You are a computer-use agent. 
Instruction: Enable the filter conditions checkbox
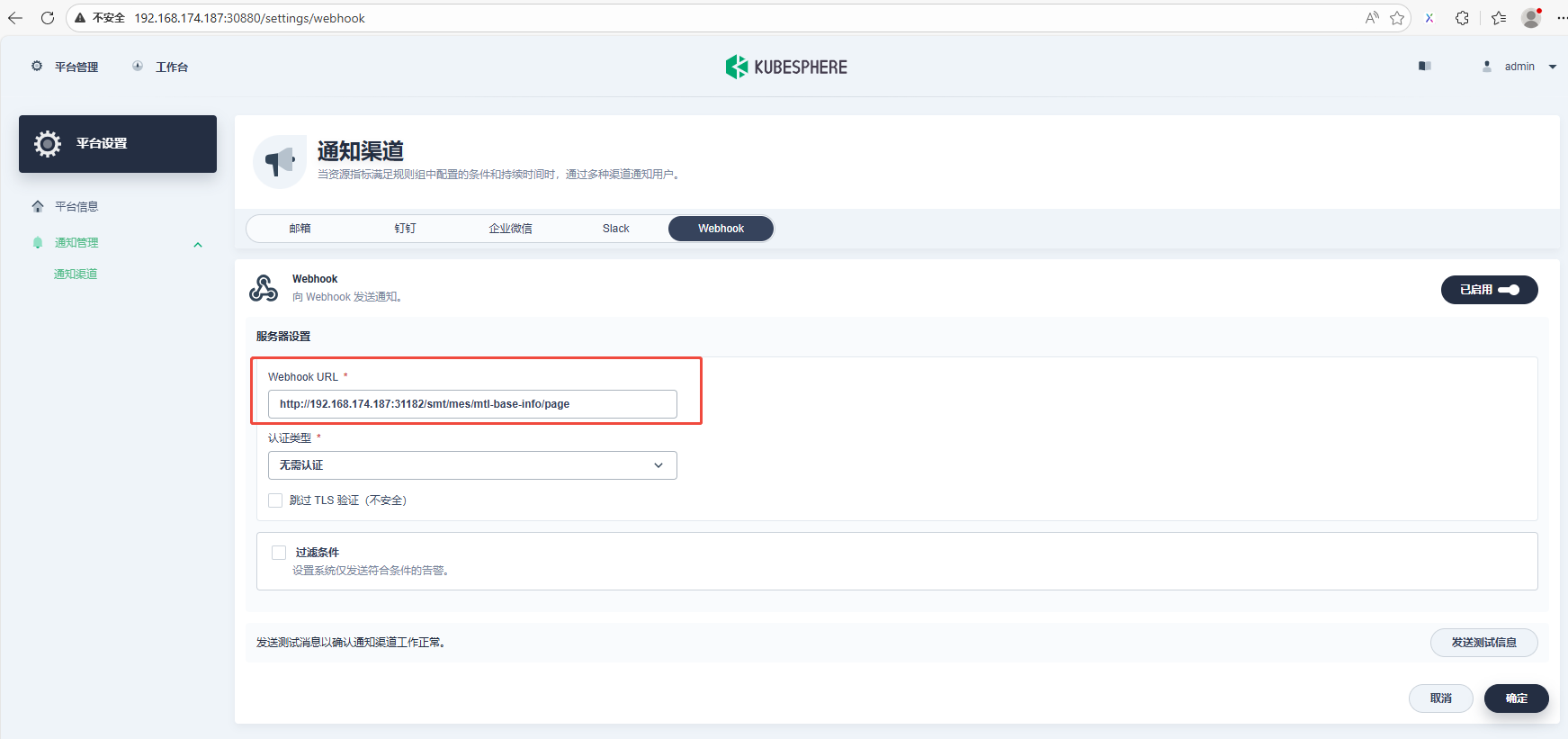coord(279,553)
